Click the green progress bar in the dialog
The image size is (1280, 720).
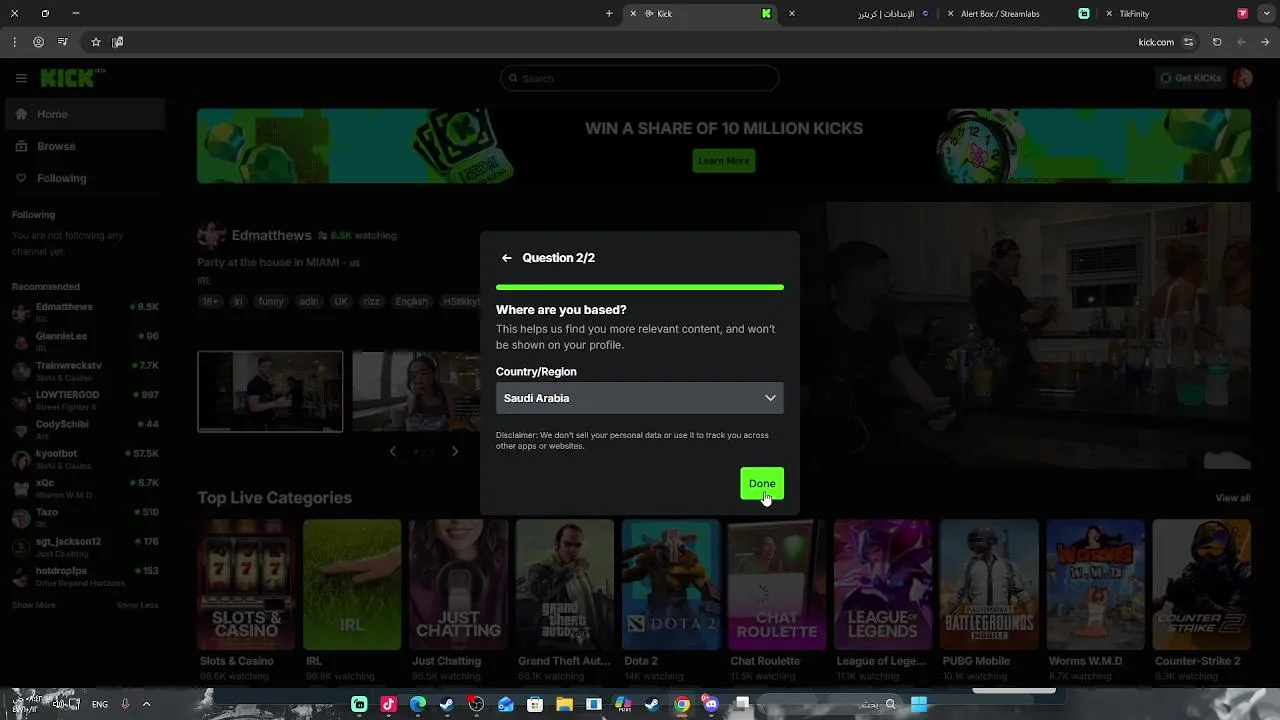pos(640,287)
